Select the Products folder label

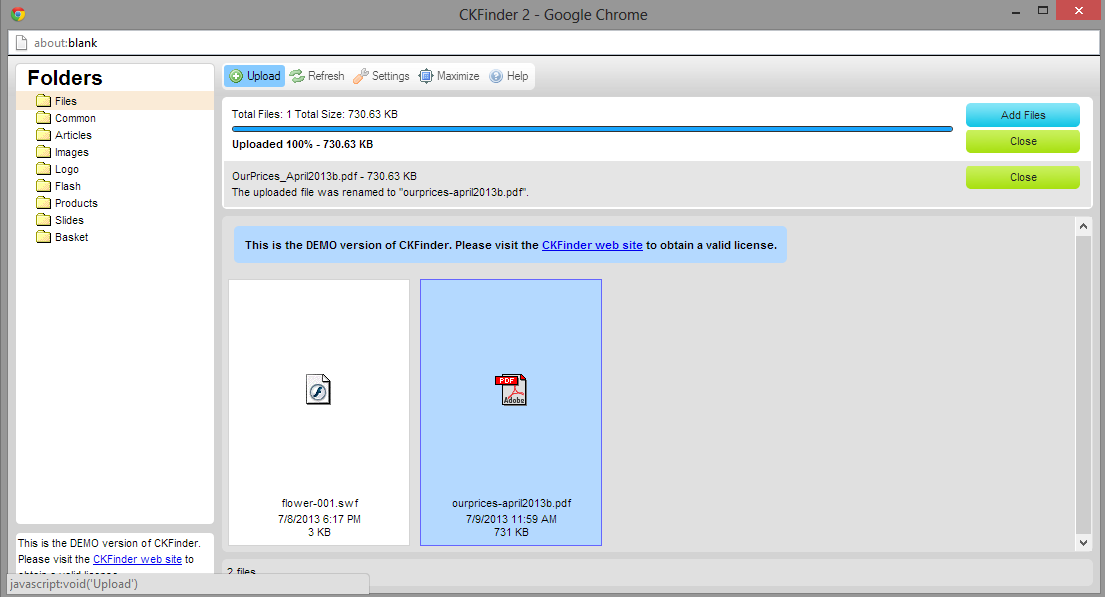(x=76, y=203)
